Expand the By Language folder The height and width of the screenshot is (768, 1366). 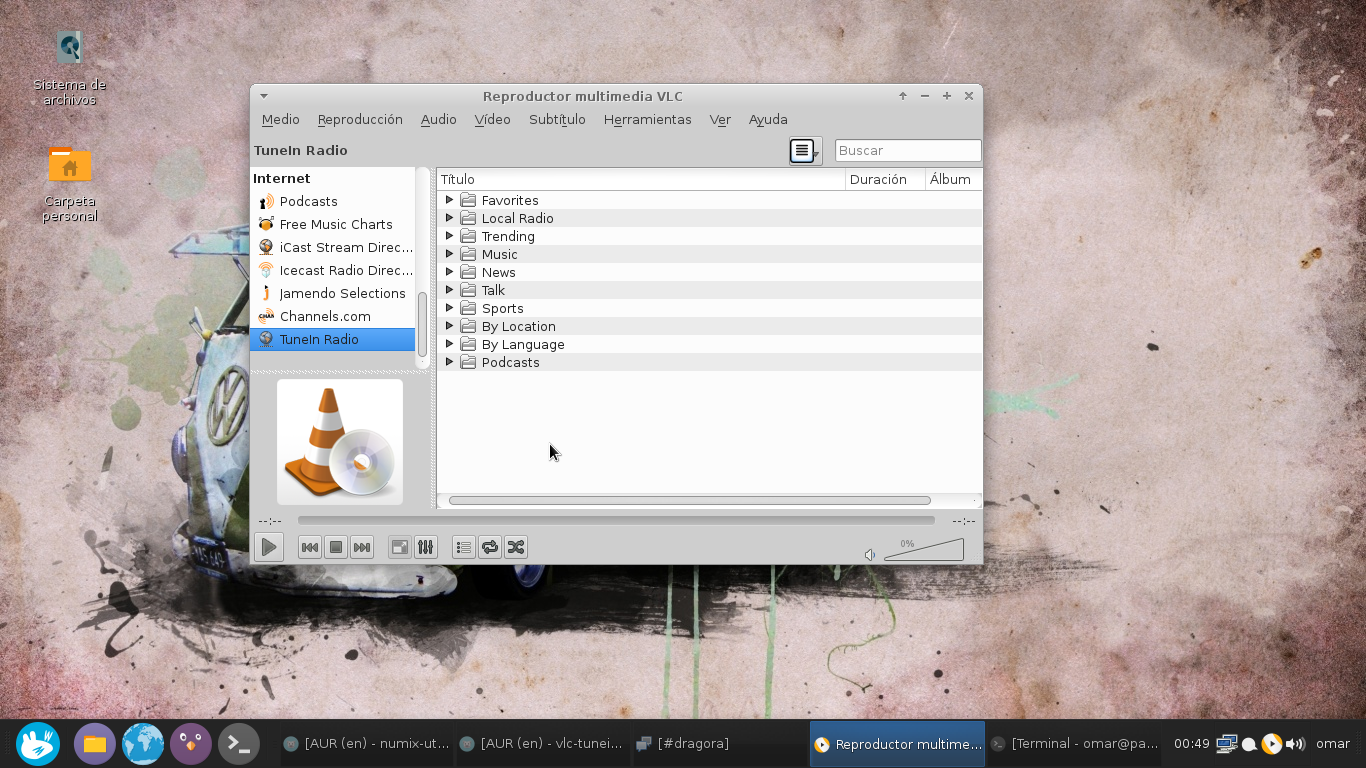pyautogui.click(x=450, y=344)
